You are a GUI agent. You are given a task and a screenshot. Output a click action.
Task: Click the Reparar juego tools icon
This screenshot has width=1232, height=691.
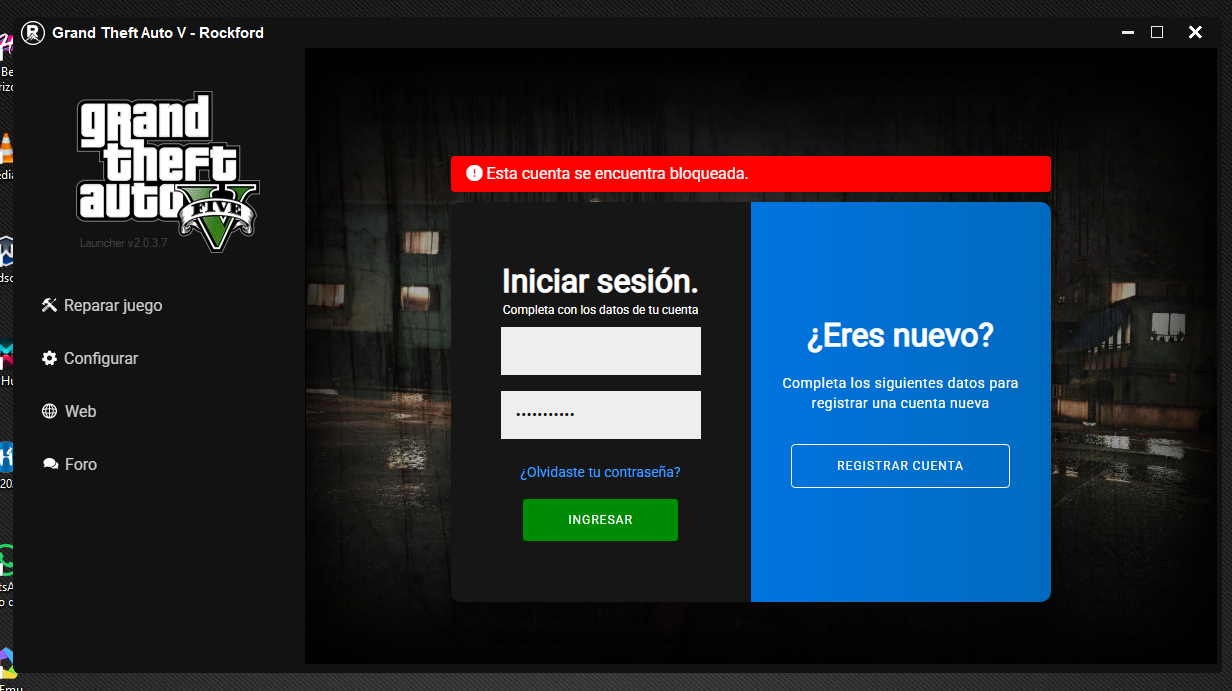click(x=49, y=306)
